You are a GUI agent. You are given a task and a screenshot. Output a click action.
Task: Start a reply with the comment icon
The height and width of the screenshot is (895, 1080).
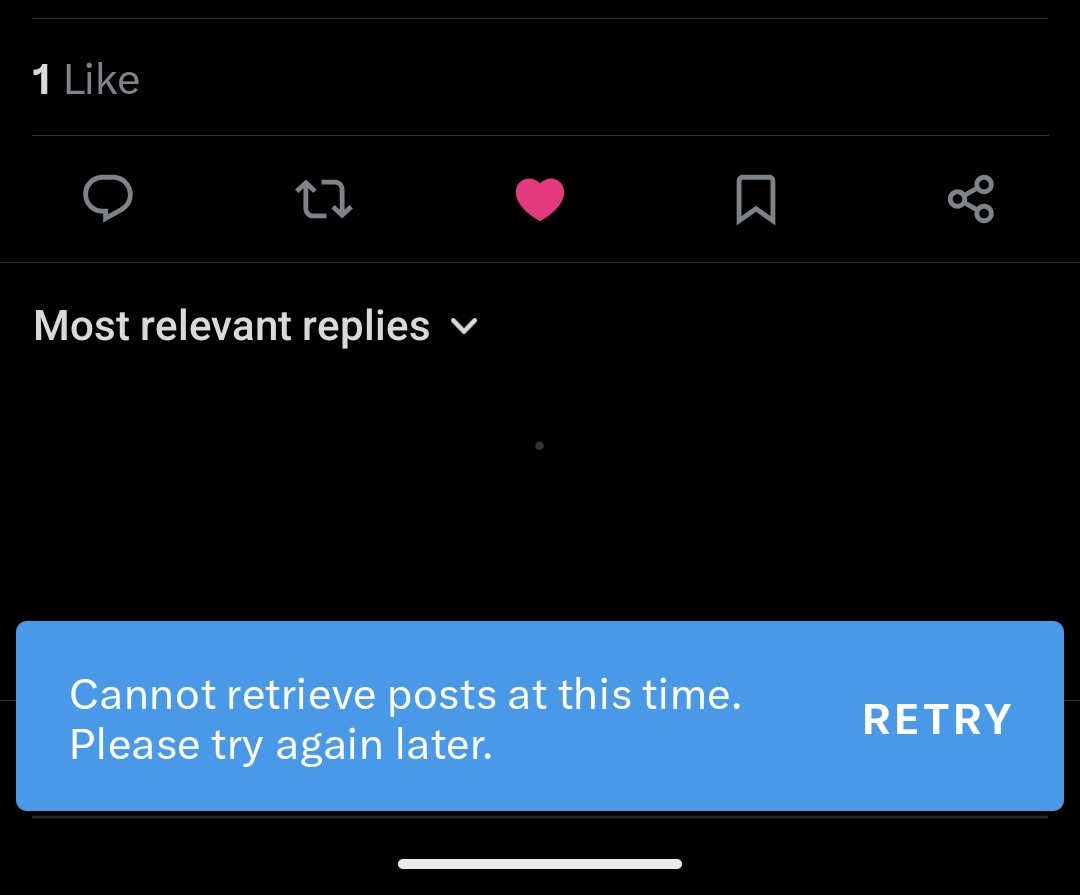108,198
